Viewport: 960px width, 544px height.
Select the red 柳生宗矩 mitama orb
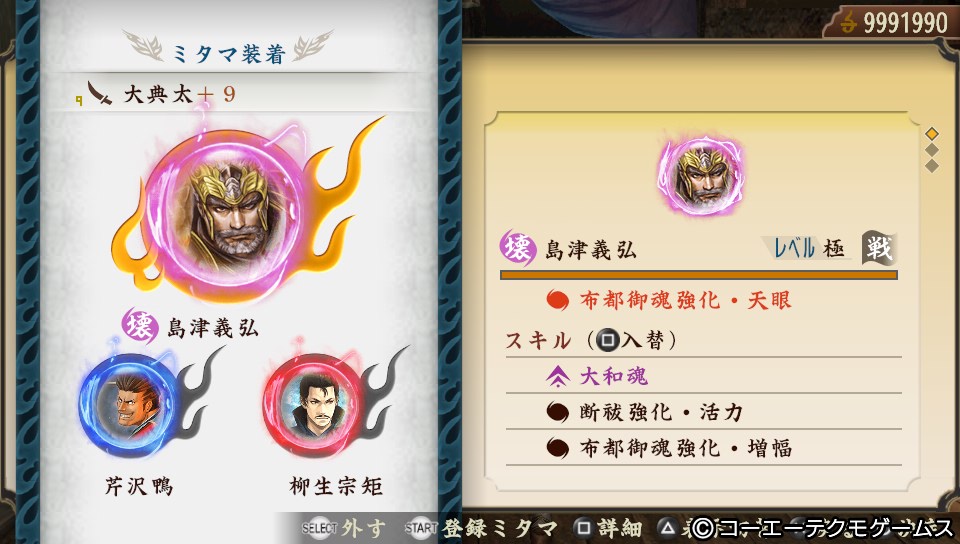click(x=313, y=404)
